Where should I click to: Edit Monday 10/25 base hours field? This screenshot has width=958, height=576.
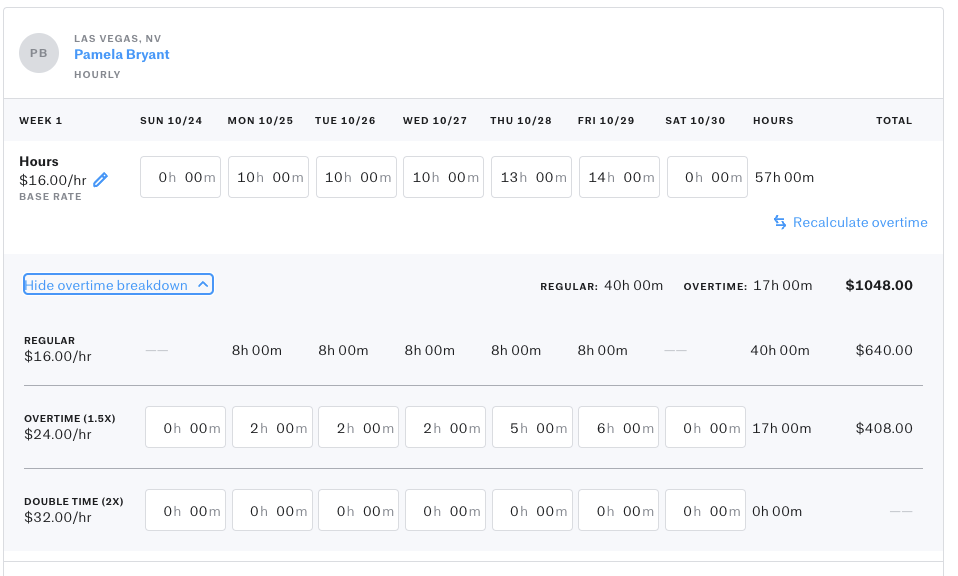coord(268,177)
